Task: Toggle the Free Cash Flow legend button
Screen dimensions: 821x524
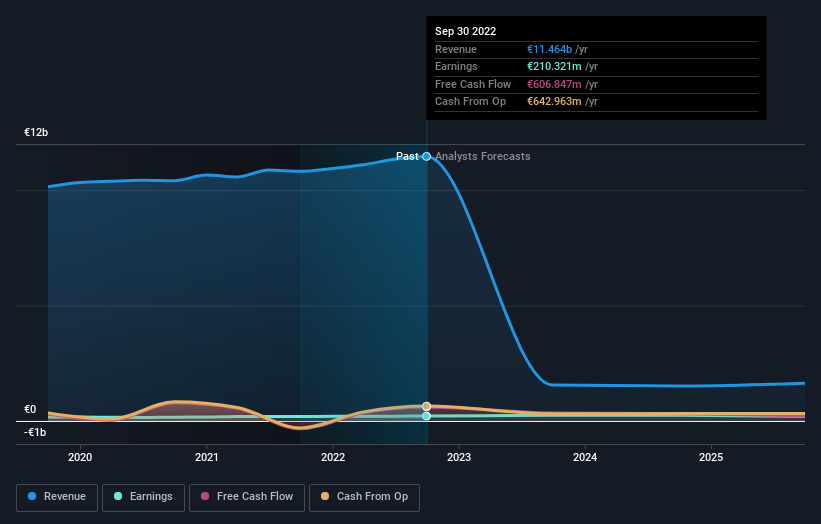Action: pyautogui.click(x=247, y=497)
